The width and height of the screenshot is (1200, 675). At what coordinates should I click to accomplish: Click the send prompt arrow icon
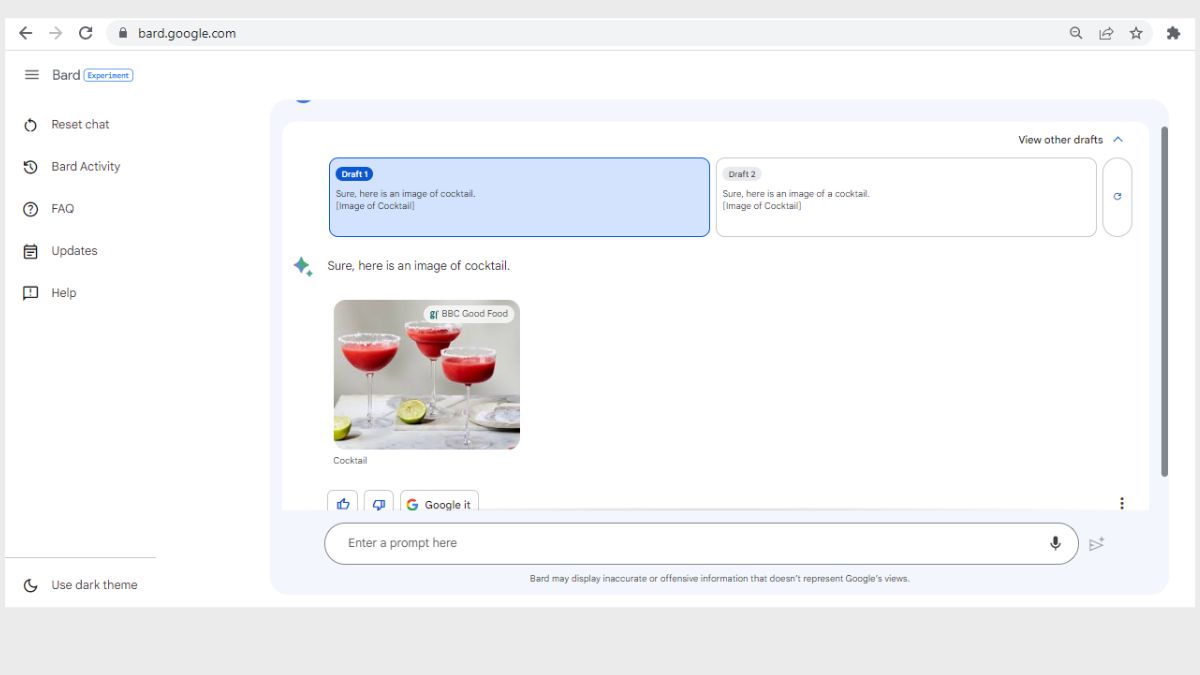[1097, 543]
